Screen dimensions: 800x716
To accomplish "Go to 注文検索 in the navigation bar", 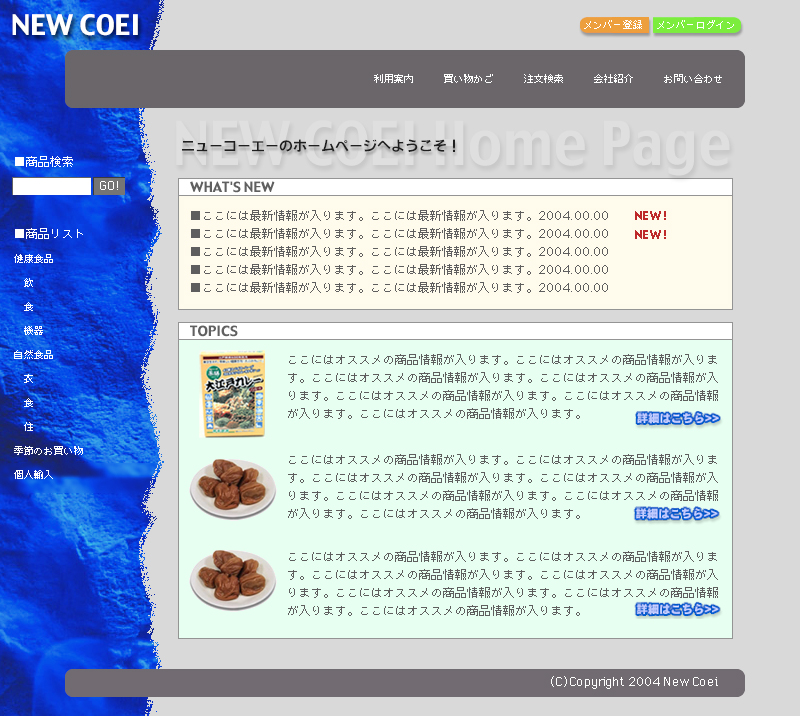I will point(543,79).
